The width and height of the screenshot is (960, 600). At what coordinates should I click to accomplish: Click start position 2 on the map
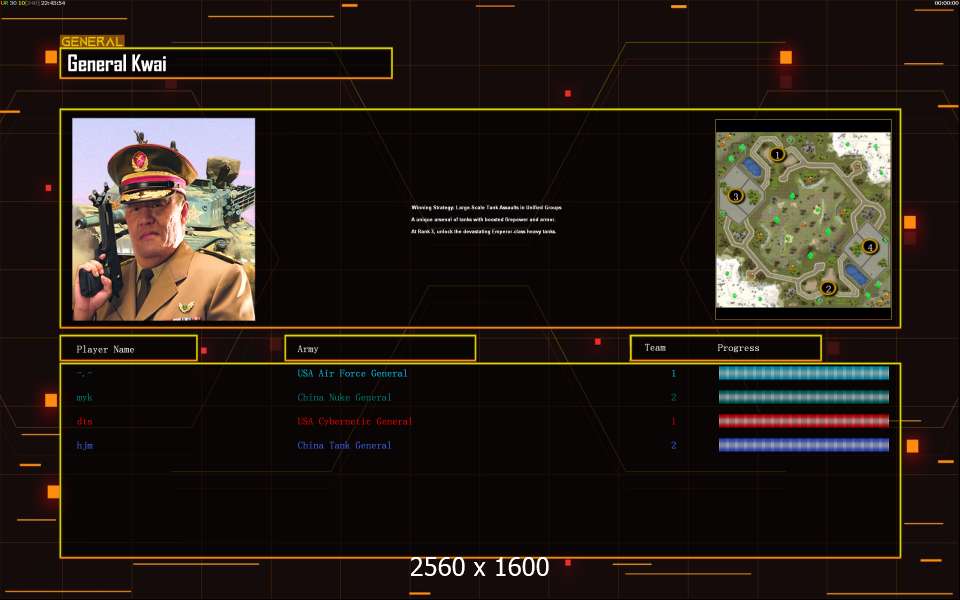pos(827,289)
